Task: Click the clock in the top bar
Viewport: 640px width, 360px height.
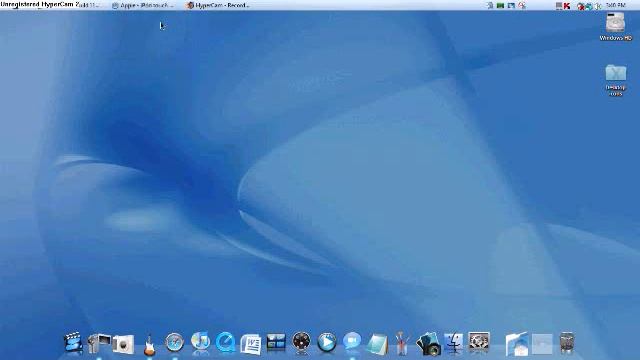Action: 616,5
